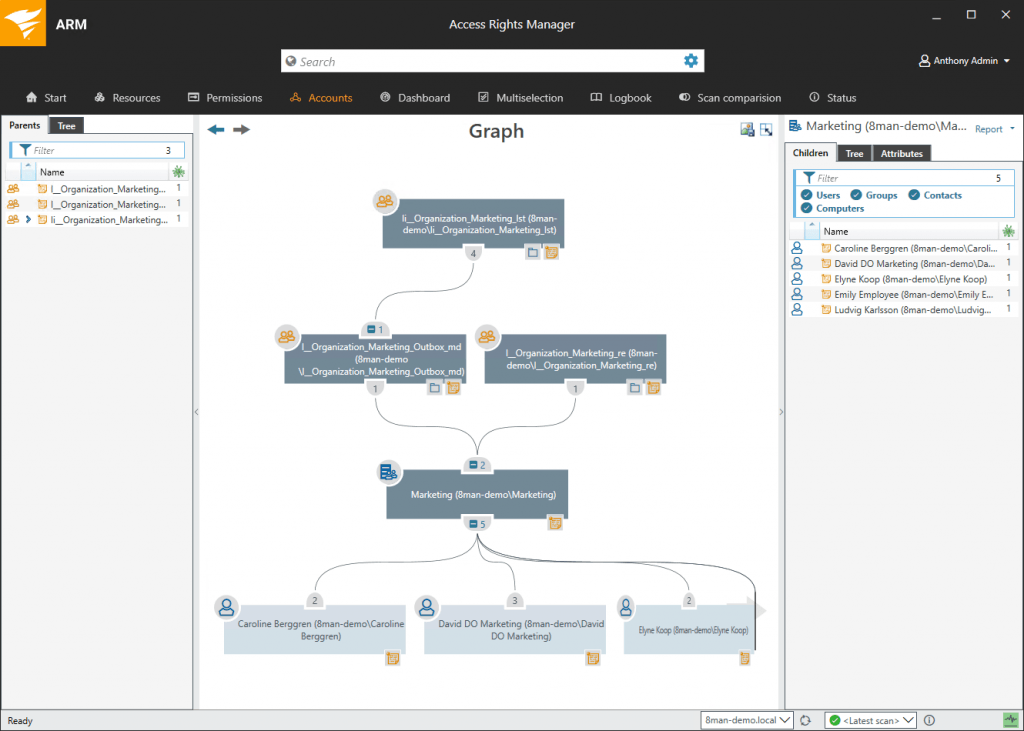Collapse the right Children panel splitter arrow
Screen dimensions: 1024x731
pyautogui.click(x=781, y=412)
